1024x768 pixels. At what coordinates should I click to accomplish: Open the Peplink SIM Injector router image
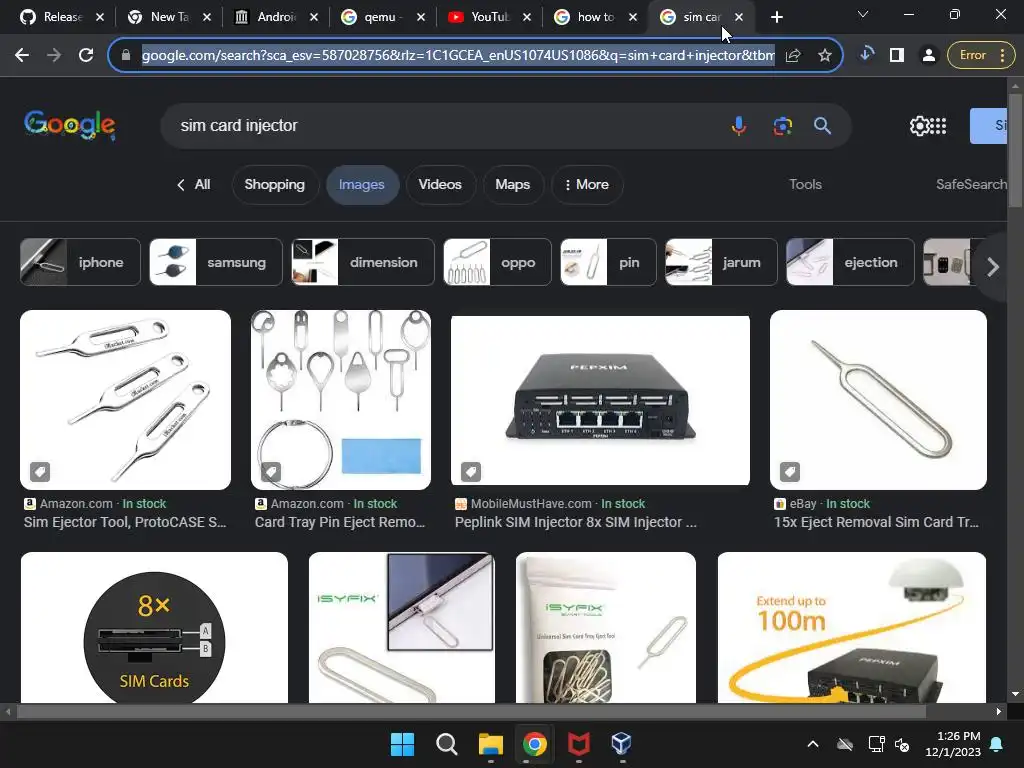[600, 400]
